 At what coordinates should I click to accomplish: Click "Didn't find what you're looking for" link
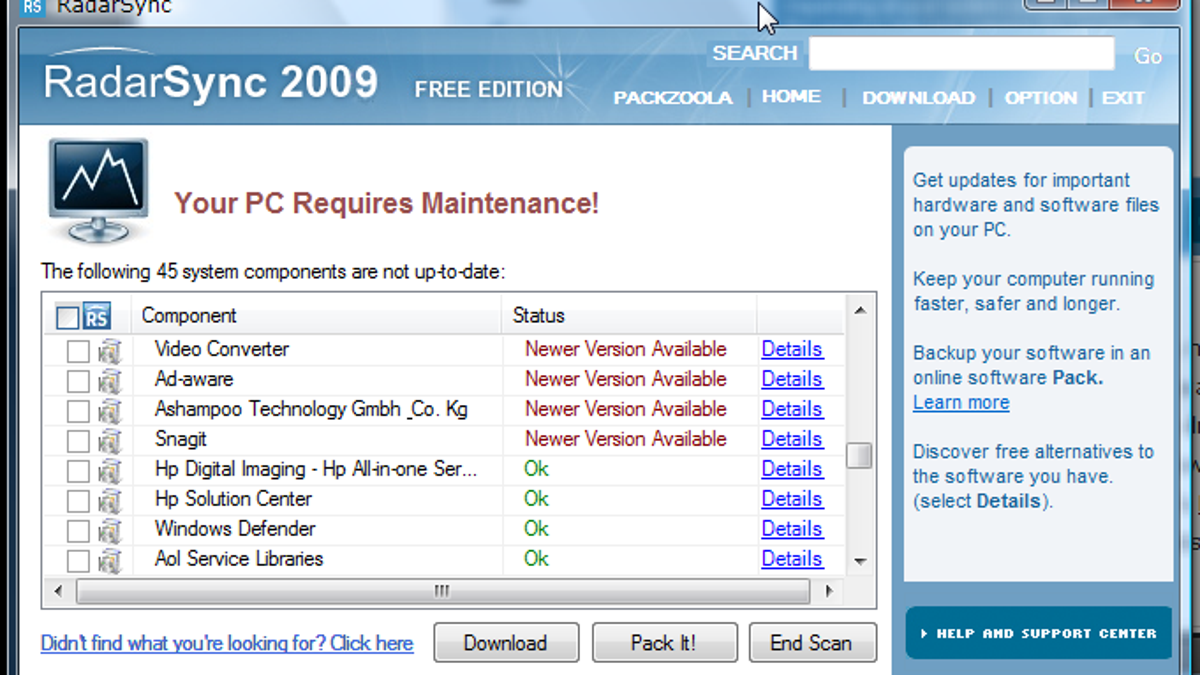tap(227, 644)
